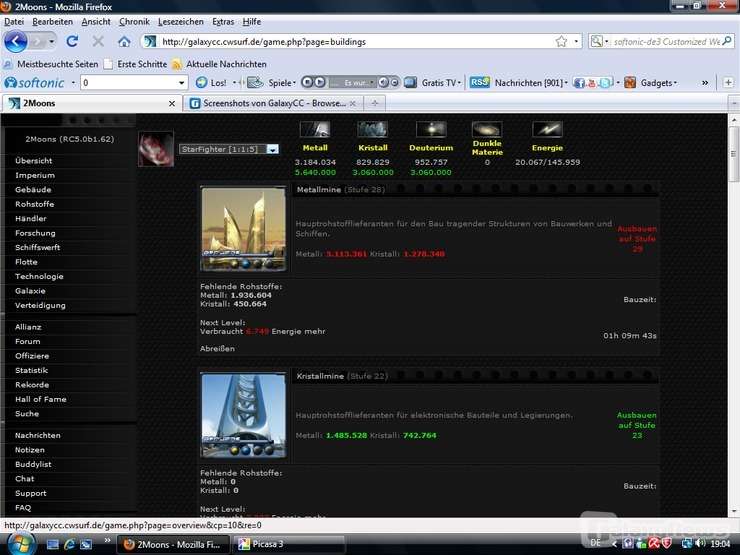Click the volume speaker tray icon
The width and height of the screenshot is (740, 555).
(x=700, y=543)
